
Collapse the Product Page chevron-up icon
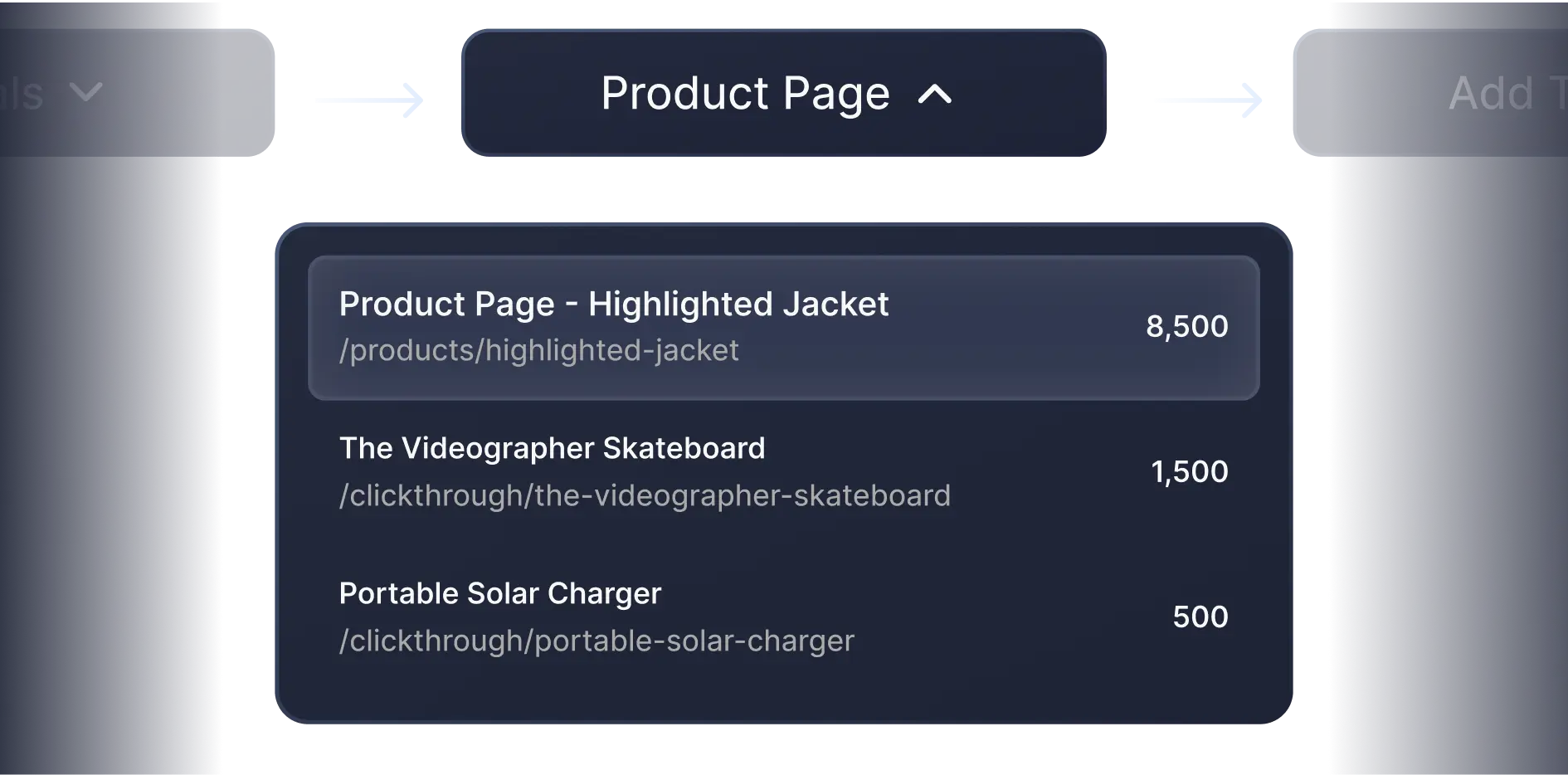[x=935, y=94]
